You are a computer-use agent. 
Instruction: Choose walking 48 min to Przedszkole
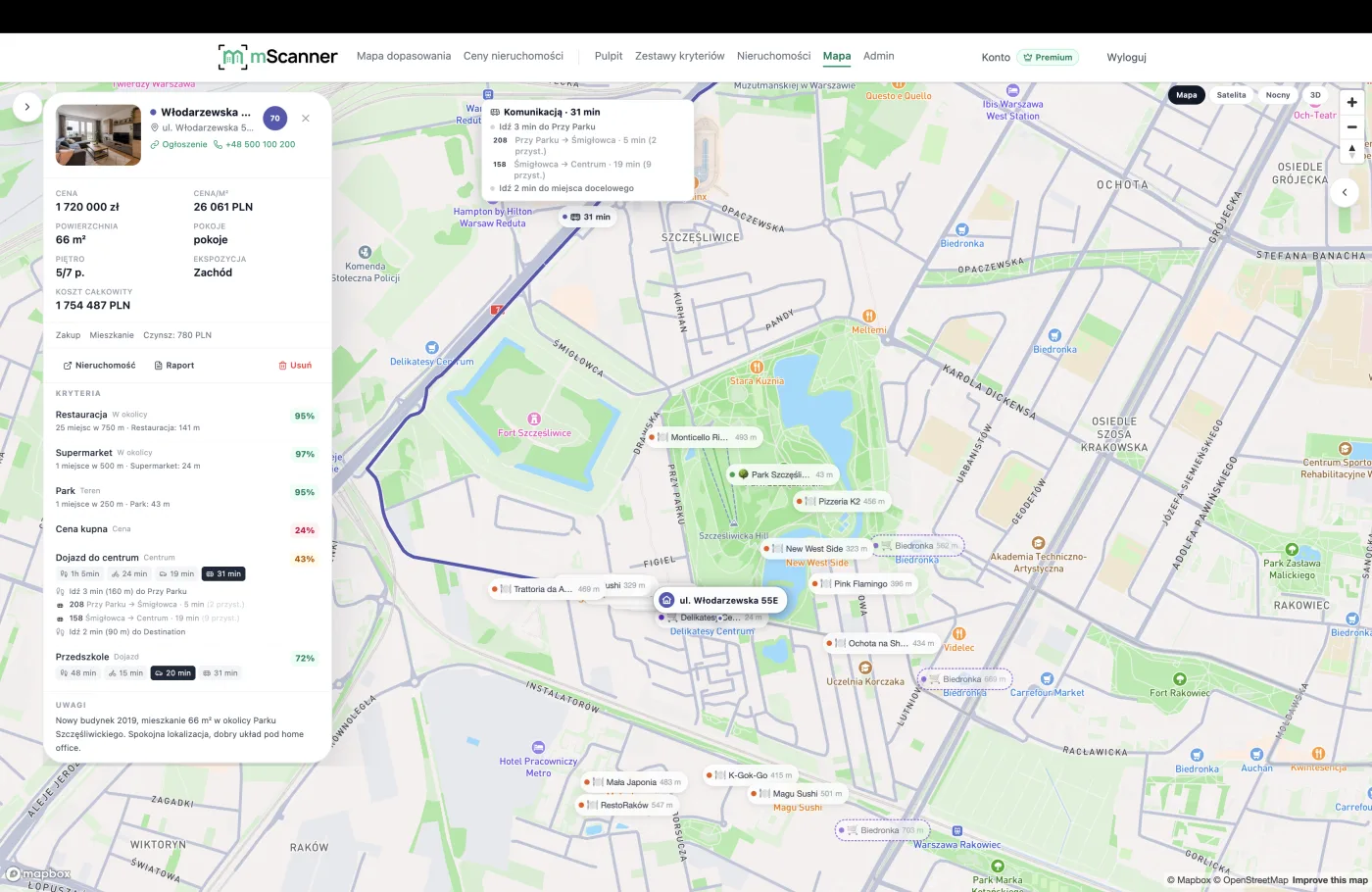(x=78, y=672)
